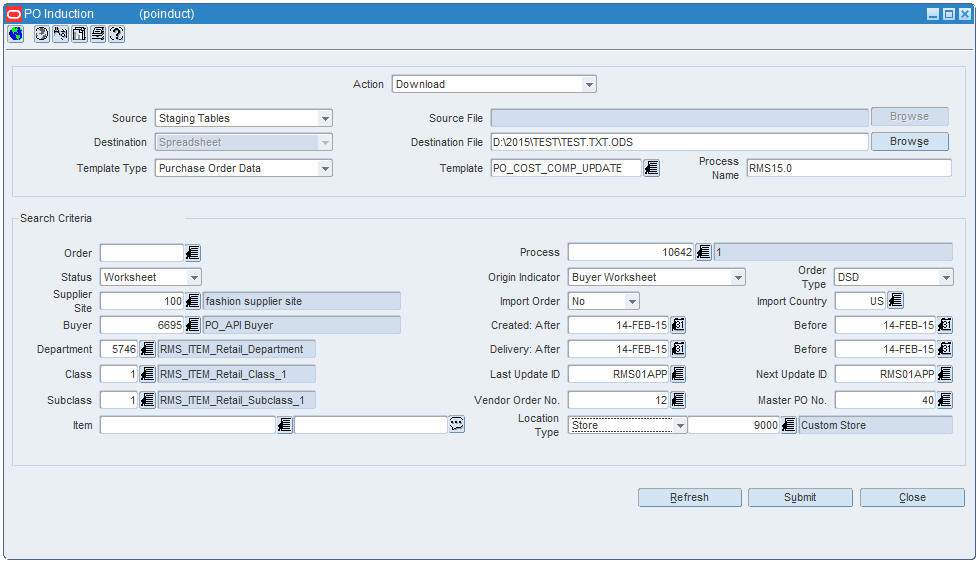Open location list of values next to 9000
Viewport: 977px width, 563px height.
point(789,425)
